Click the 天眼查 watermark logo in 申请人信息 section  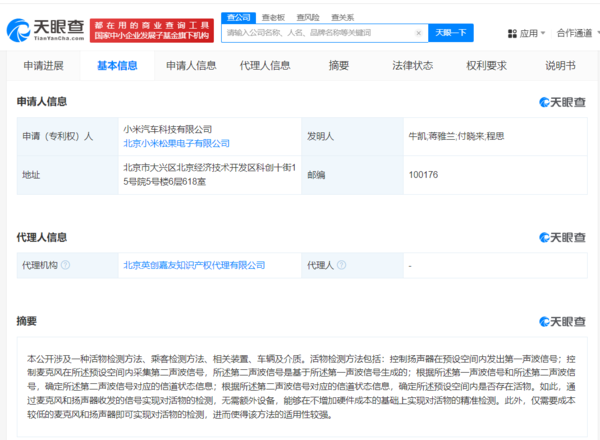tap(563, 102)
